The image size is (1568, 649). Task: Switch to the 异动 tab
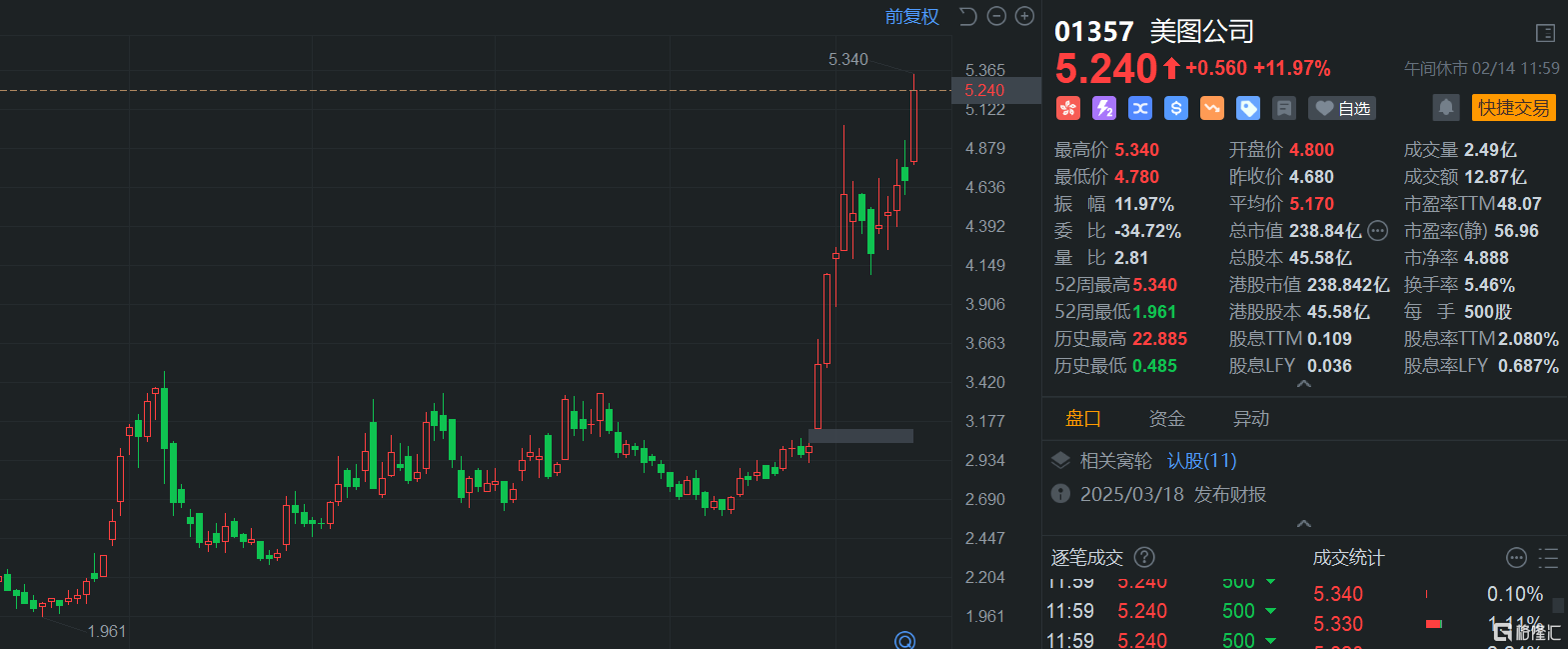[x=1250, y=419]
